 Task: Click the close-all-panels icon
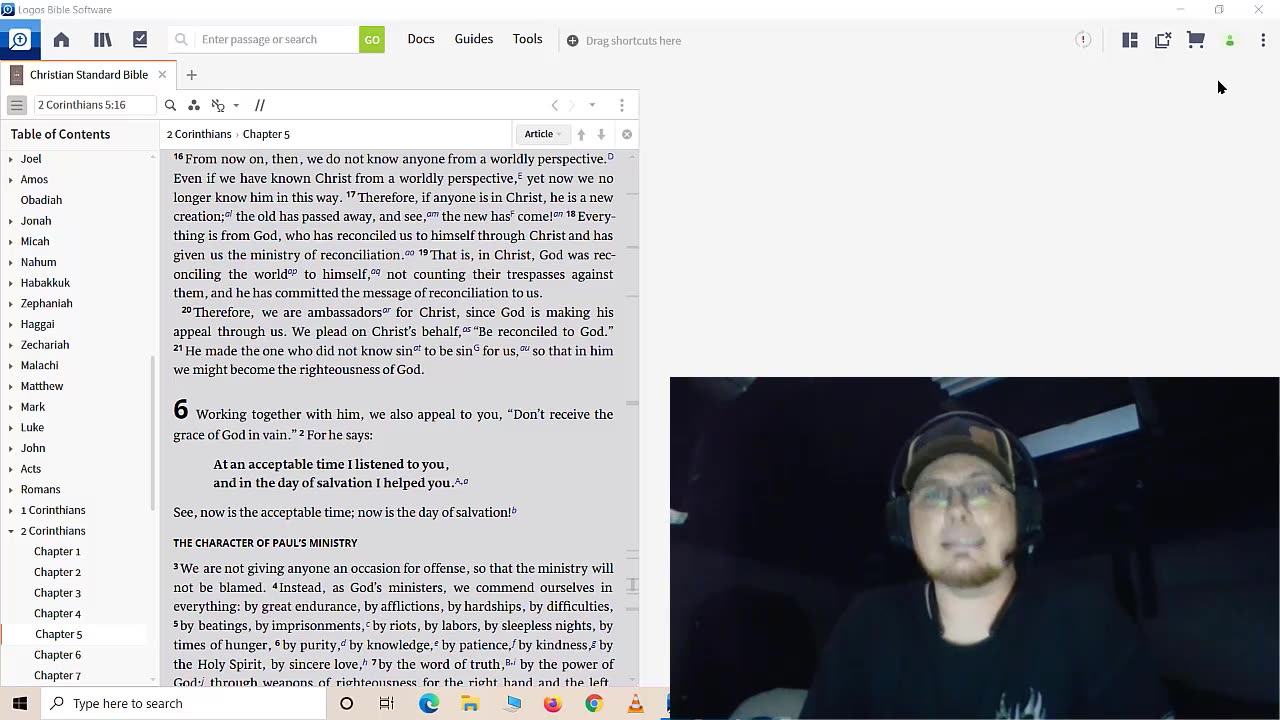(x=1163, y=40)
